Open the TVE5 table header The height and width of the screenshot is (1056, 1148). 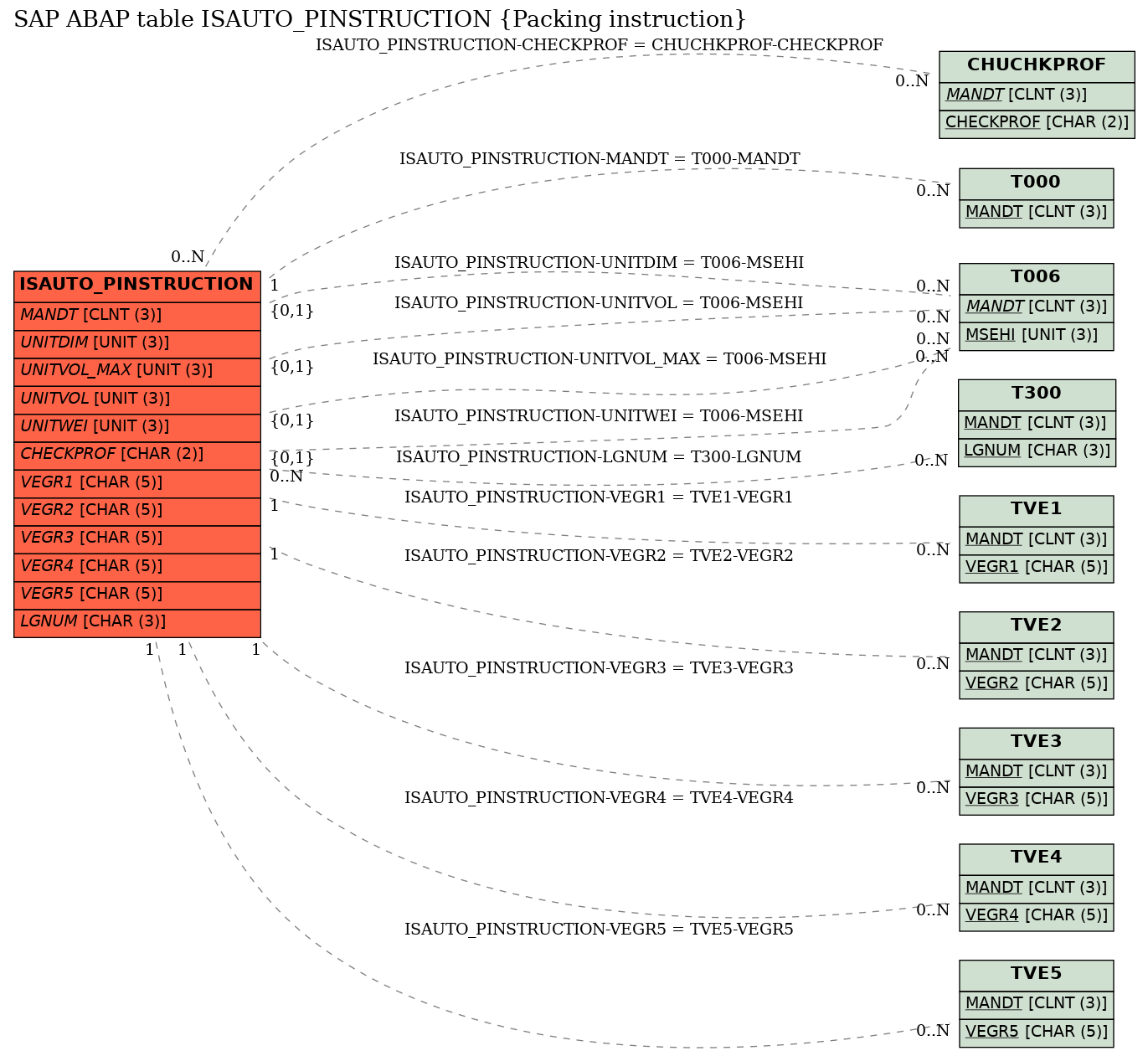[x=1036, y=975]
